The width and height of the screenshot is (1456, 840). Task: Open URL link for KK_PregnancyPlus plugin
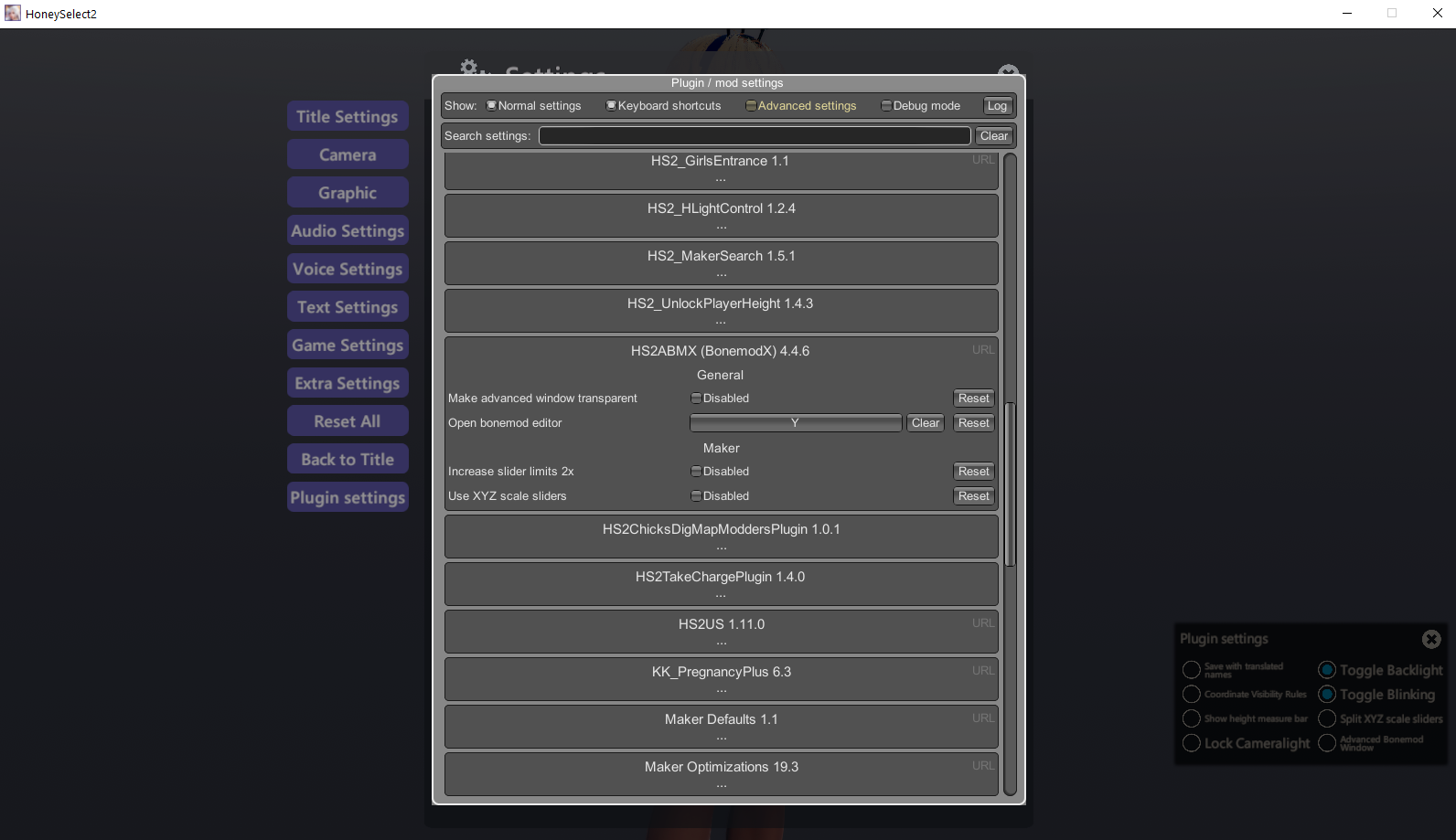tap(983, 671)
